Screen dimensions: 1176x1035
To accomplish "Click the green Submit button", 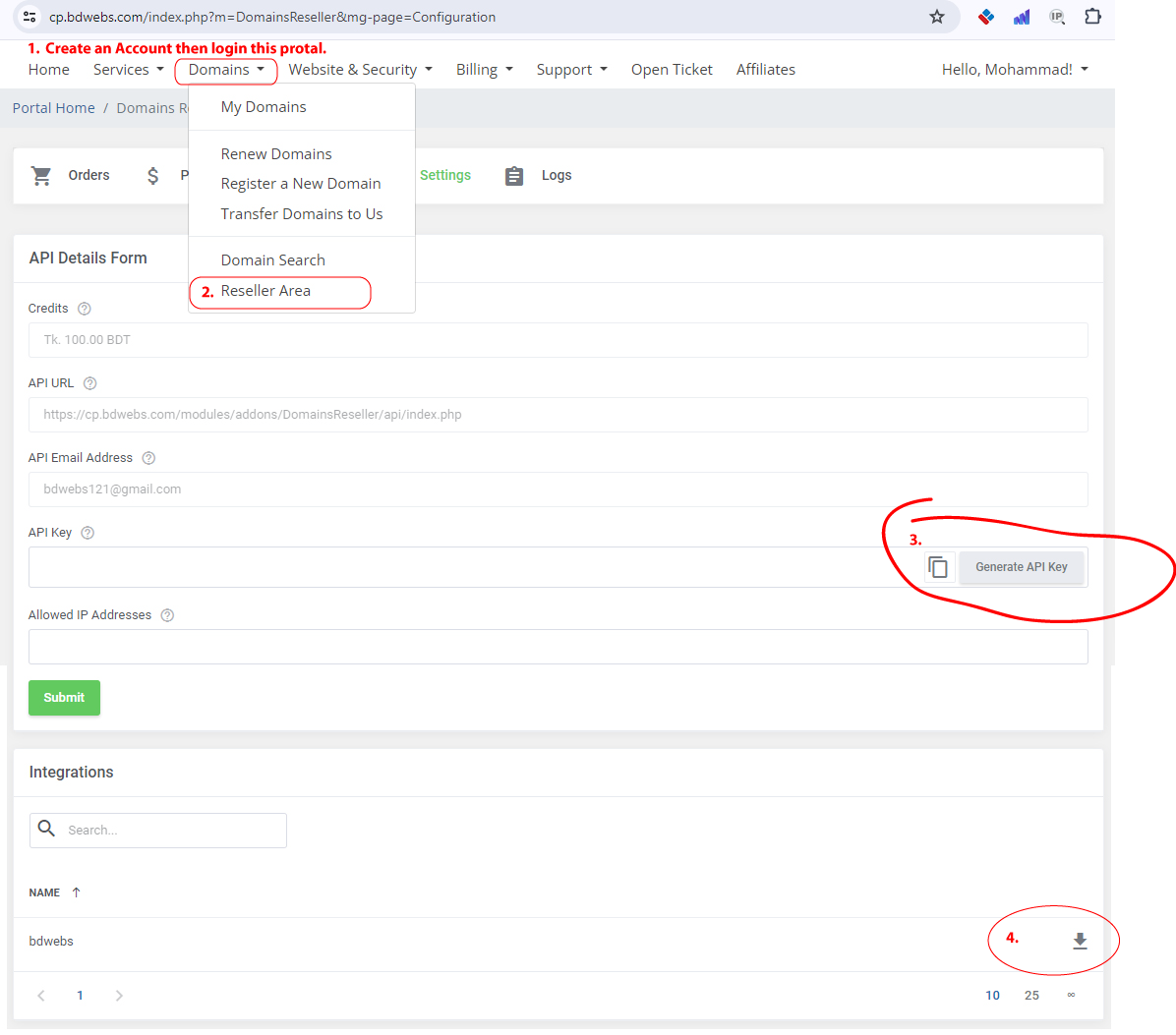I will click(x=65, y=698).
